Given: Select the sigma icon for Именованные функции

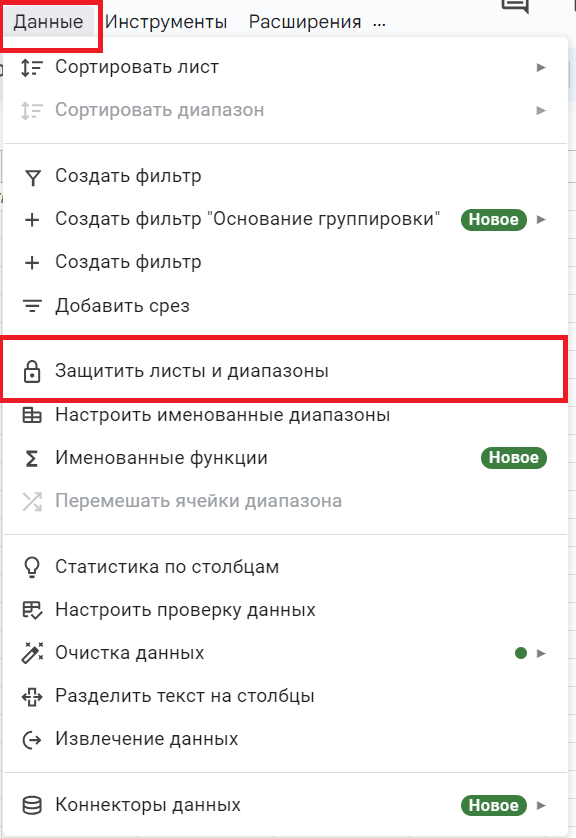Looking at the screenshot, I should click(33, 458).
